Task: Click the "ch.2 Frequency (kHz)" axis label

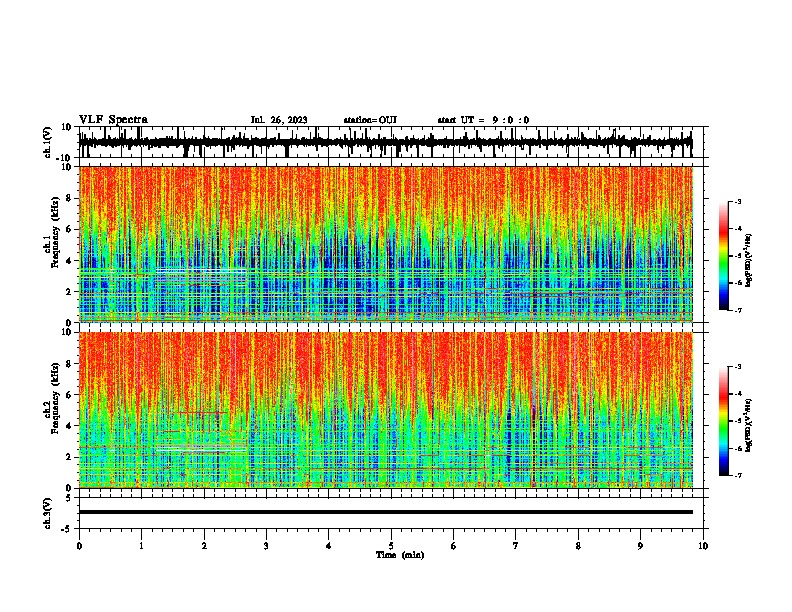Action: click(51, 399)
